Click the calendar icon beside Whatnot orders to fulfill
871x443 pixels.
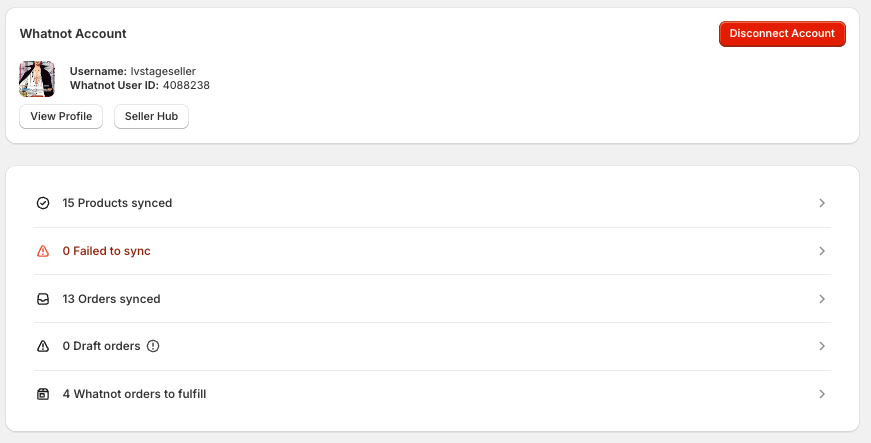(43, 394)
